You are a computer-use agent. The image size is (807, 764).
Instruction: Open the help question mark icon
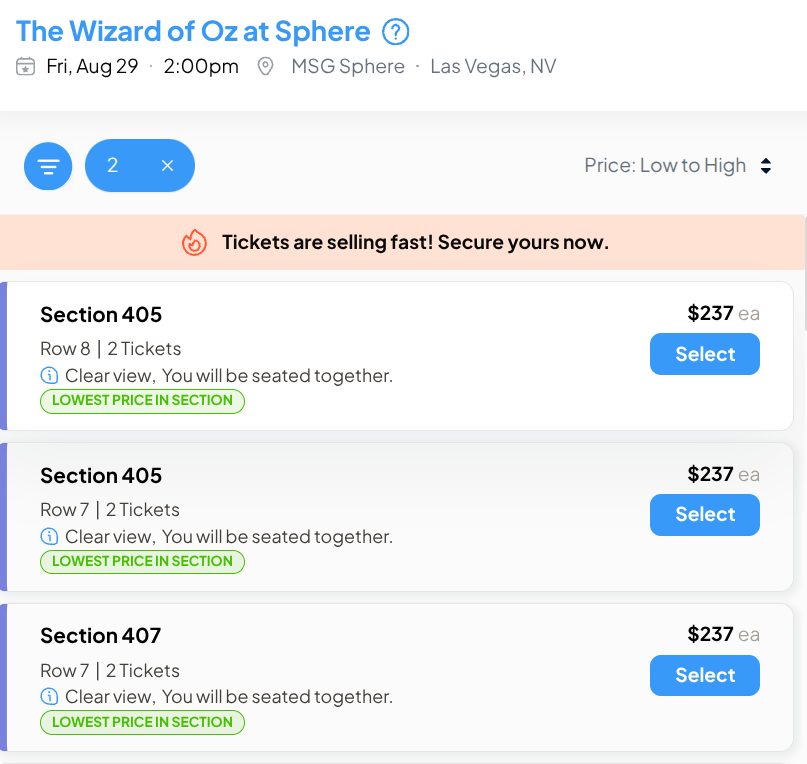pos(395,32)
